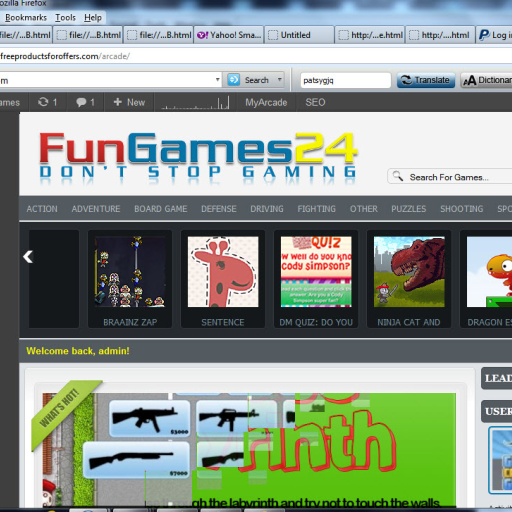The width and height of the screenshot is (512, 512).
Task: Click the plus New item in admin bar
Action: click(129, 102)
